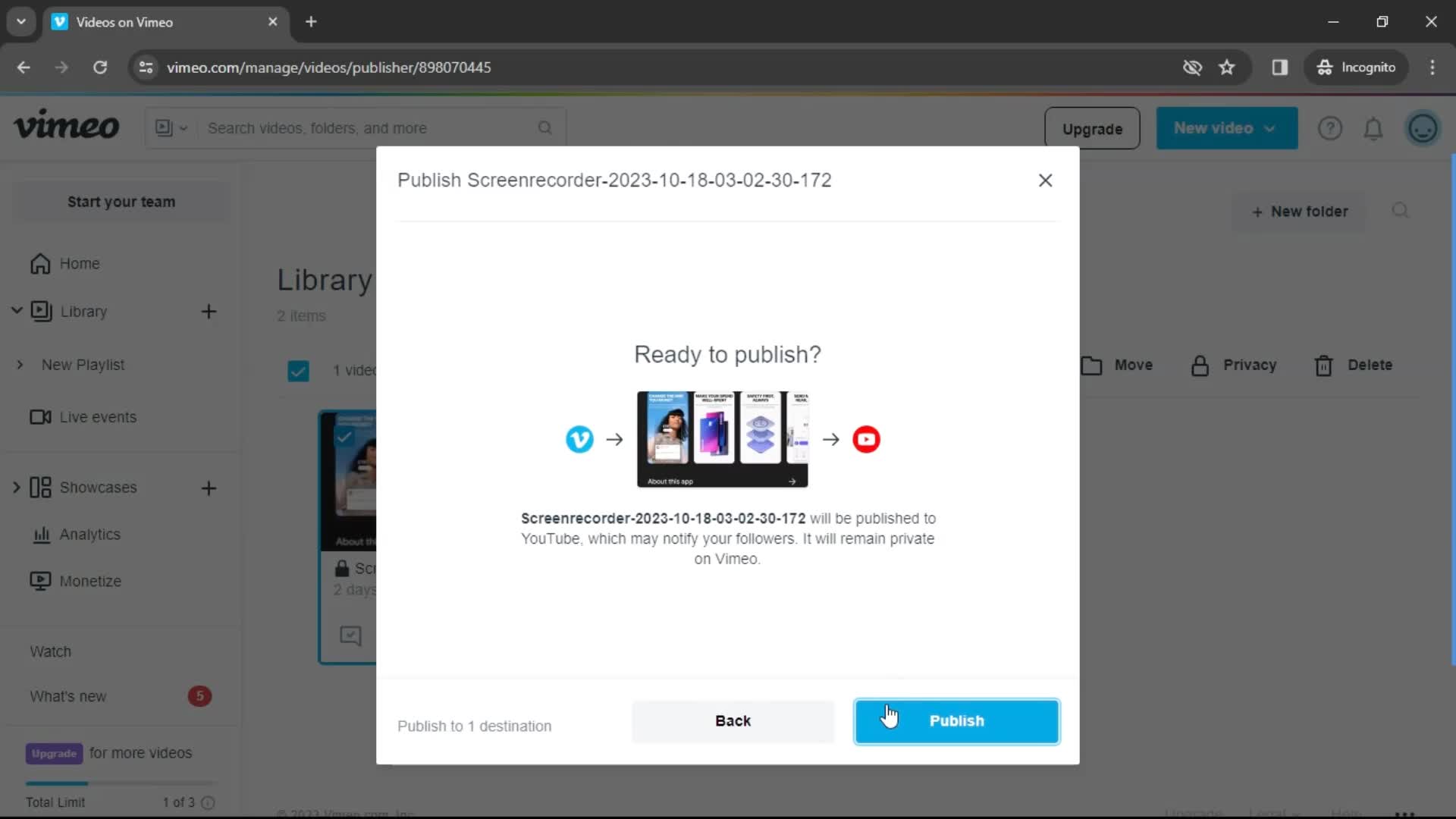Image resolution: width=1456 pixels, height=819 pixels.
Task: Toggle the video selection checkbox
Action: pos(298,370)
